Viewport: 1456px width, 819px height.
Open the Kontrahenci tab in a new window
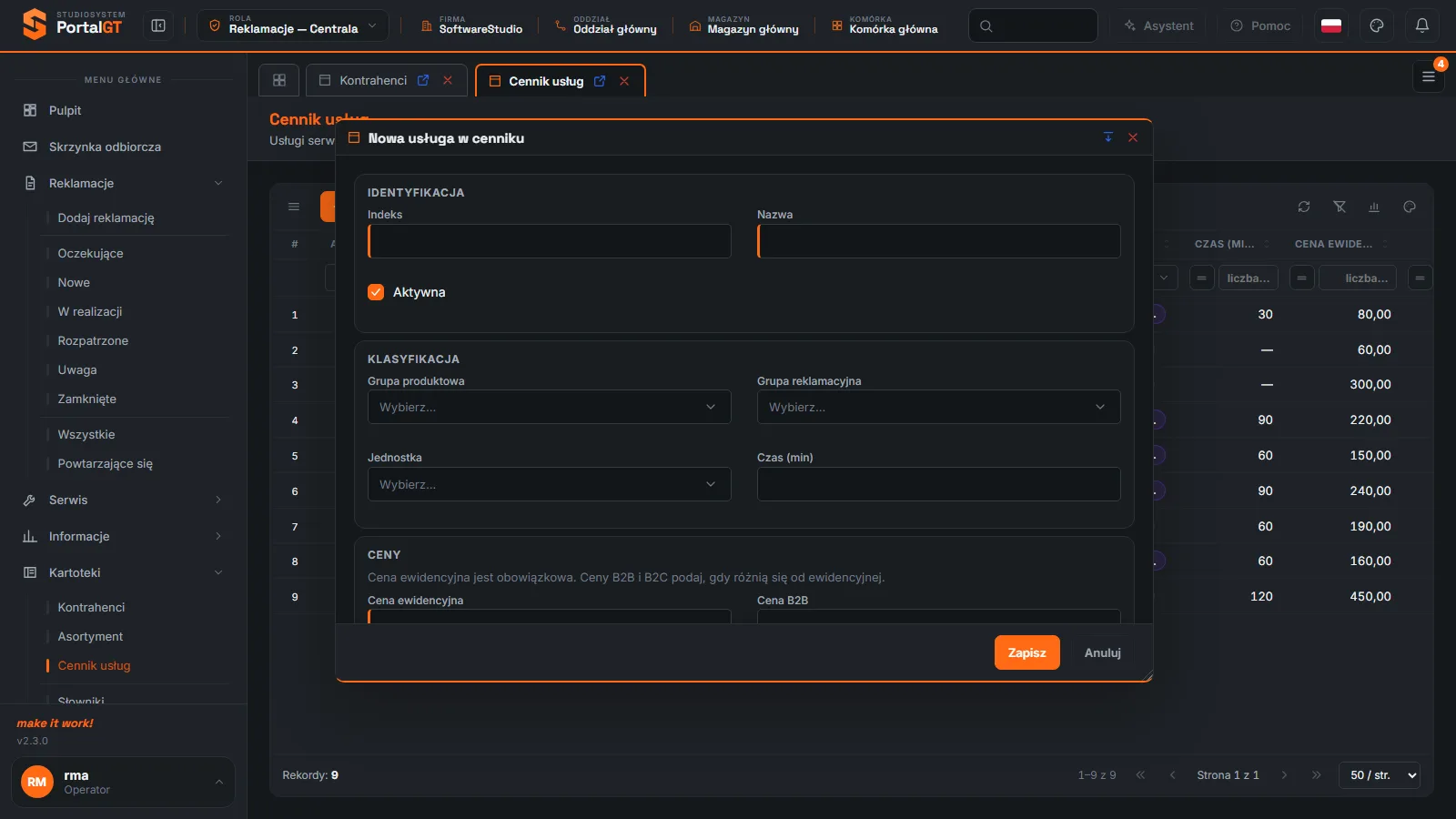pos(423,80)
